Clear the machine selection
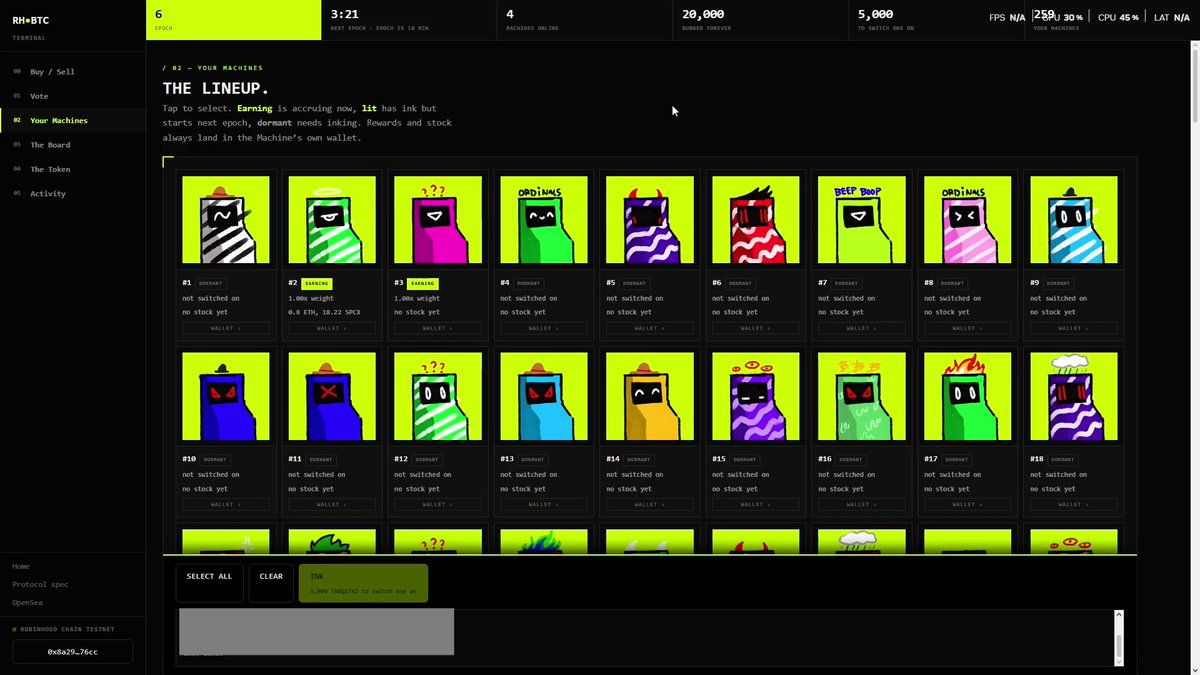This screenshot has width=1200, height=675. [271, 583]
